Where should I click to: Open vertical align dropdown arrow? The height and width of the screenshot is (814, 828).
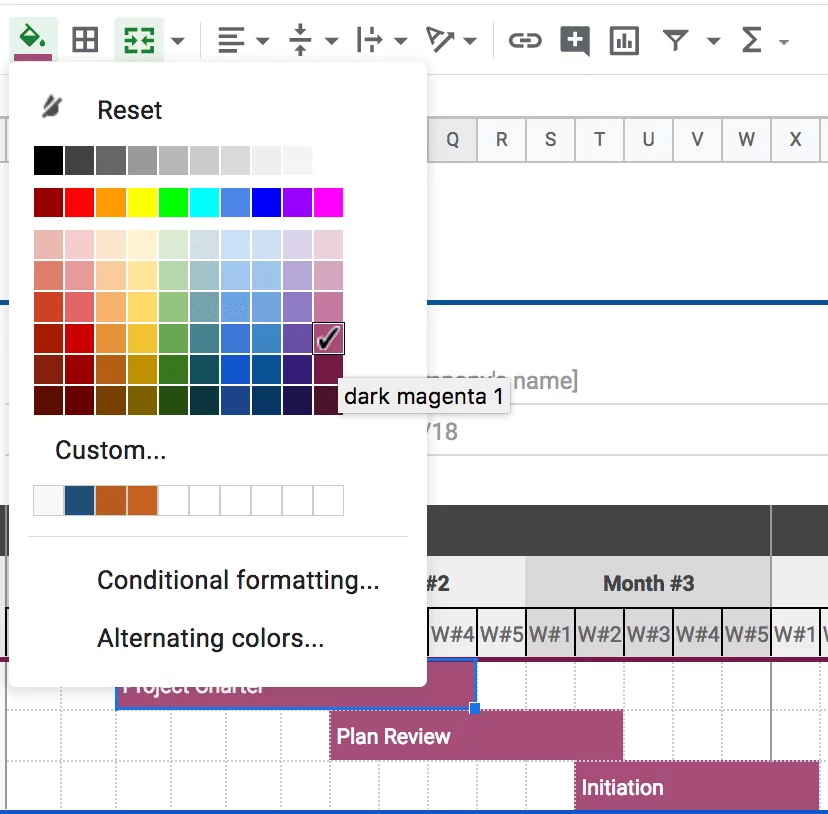332,41
